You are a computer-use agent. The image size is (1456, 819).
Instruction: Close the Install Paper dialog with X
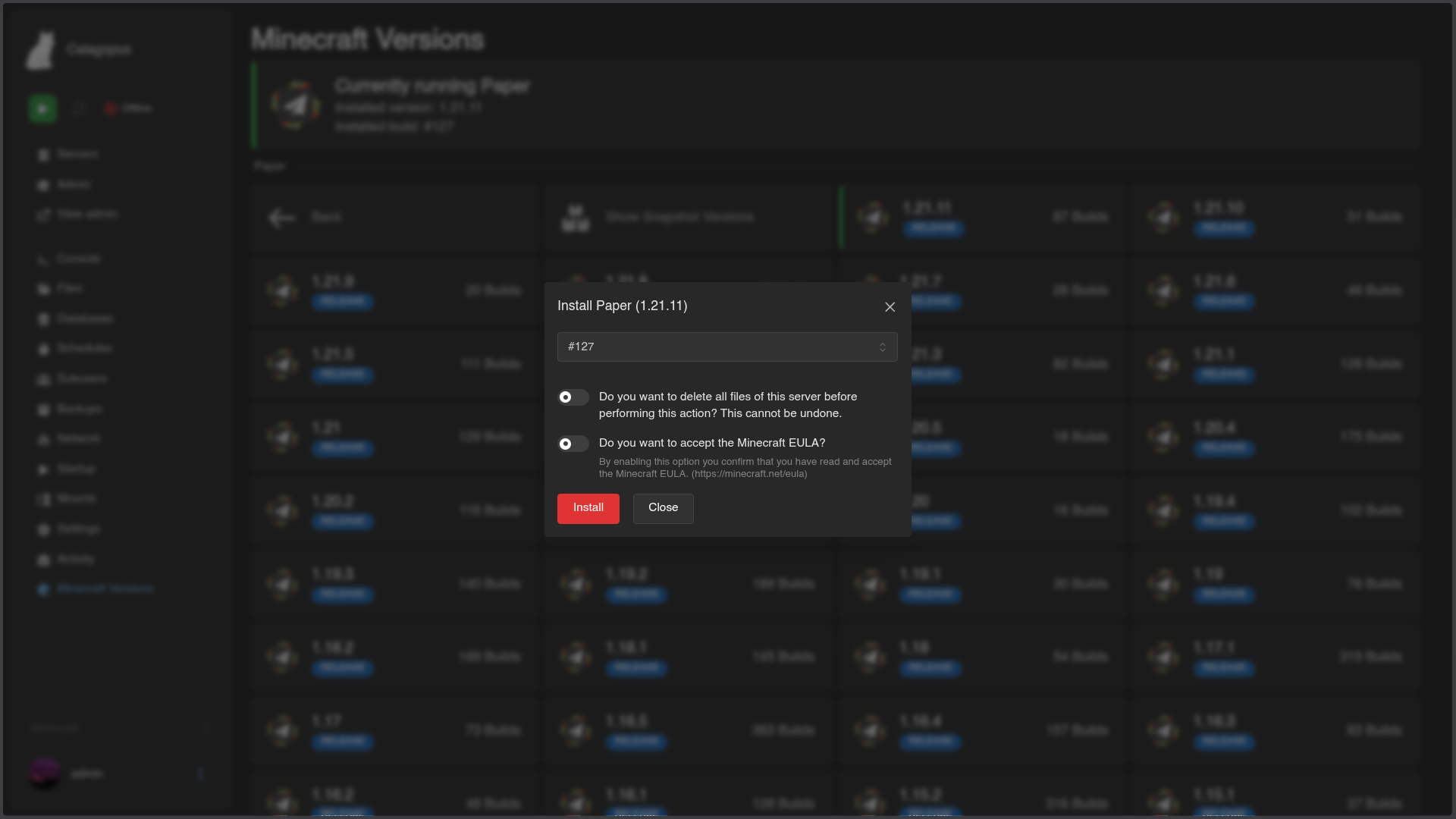[x=890, y=307]
